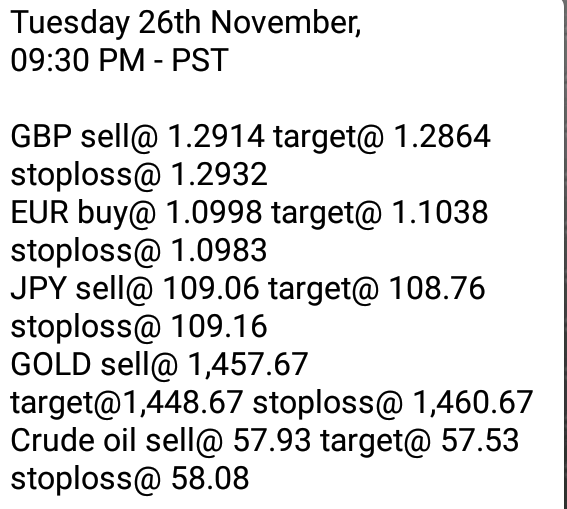Click EUR stoploss@ 1.0983 line

pos(139,251)
